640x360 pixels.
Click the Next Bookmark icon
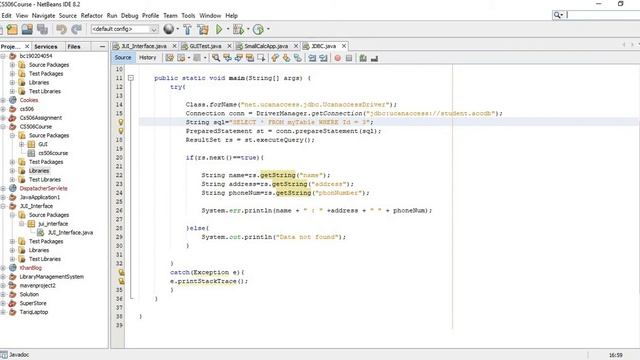(287, 58)
